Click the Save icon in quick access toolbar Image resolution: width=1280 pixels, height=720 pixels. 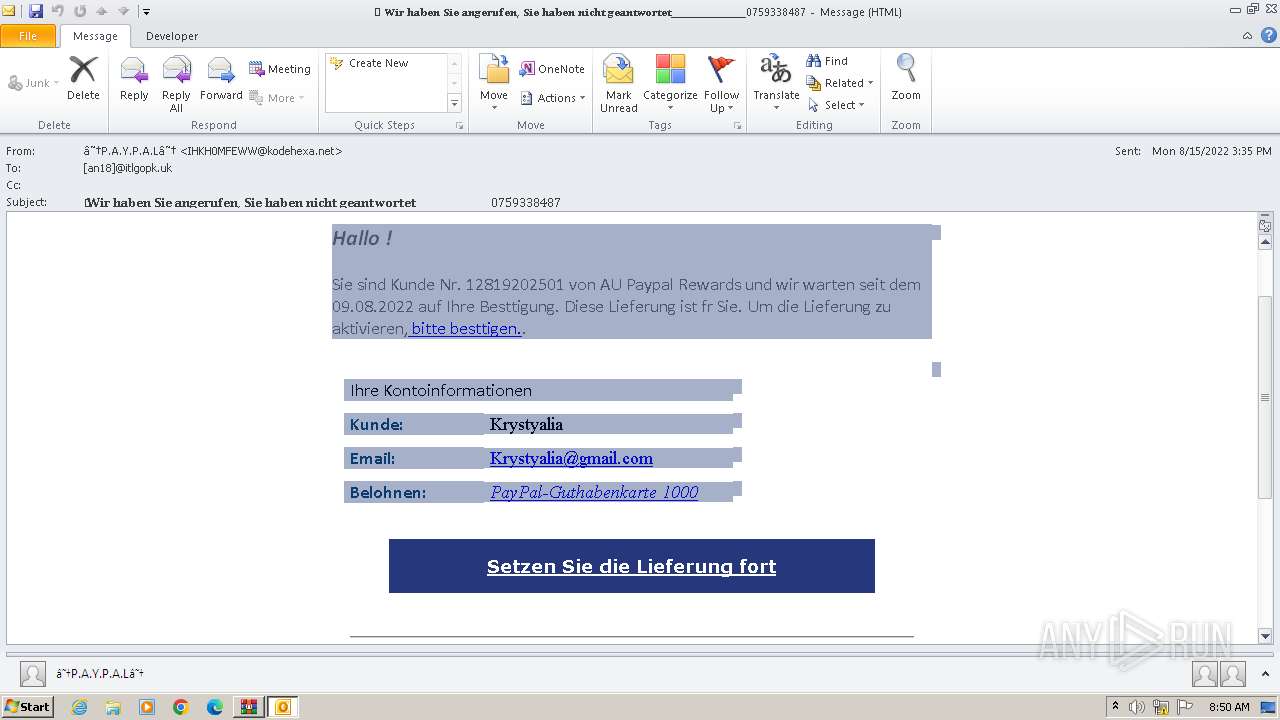[x=36, y=12]
